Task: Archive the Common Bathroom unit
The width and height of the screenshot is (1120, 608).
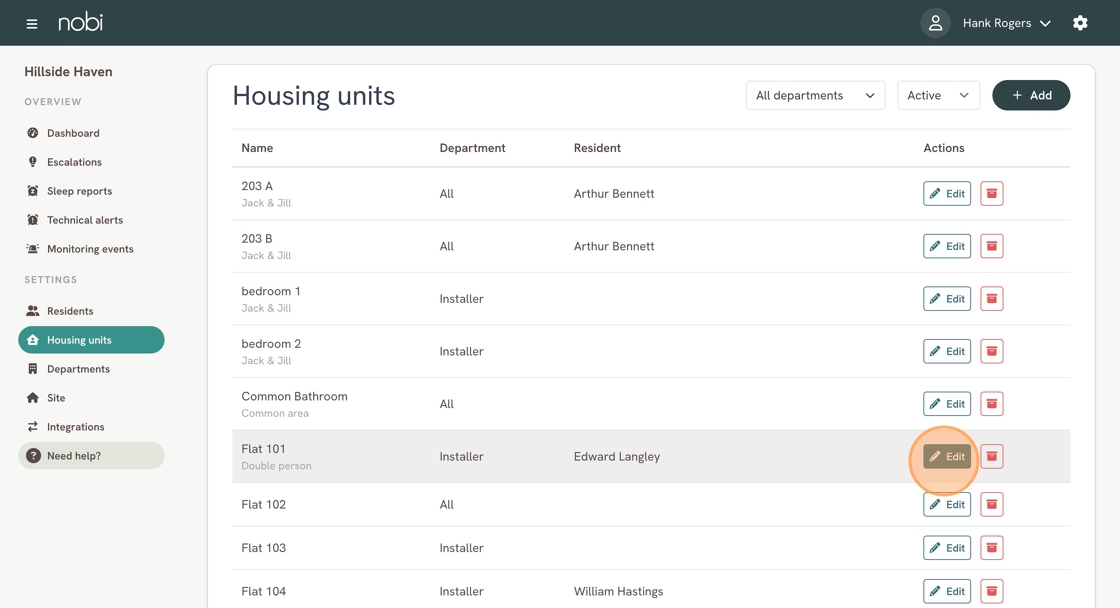Action: click(991, 404)
